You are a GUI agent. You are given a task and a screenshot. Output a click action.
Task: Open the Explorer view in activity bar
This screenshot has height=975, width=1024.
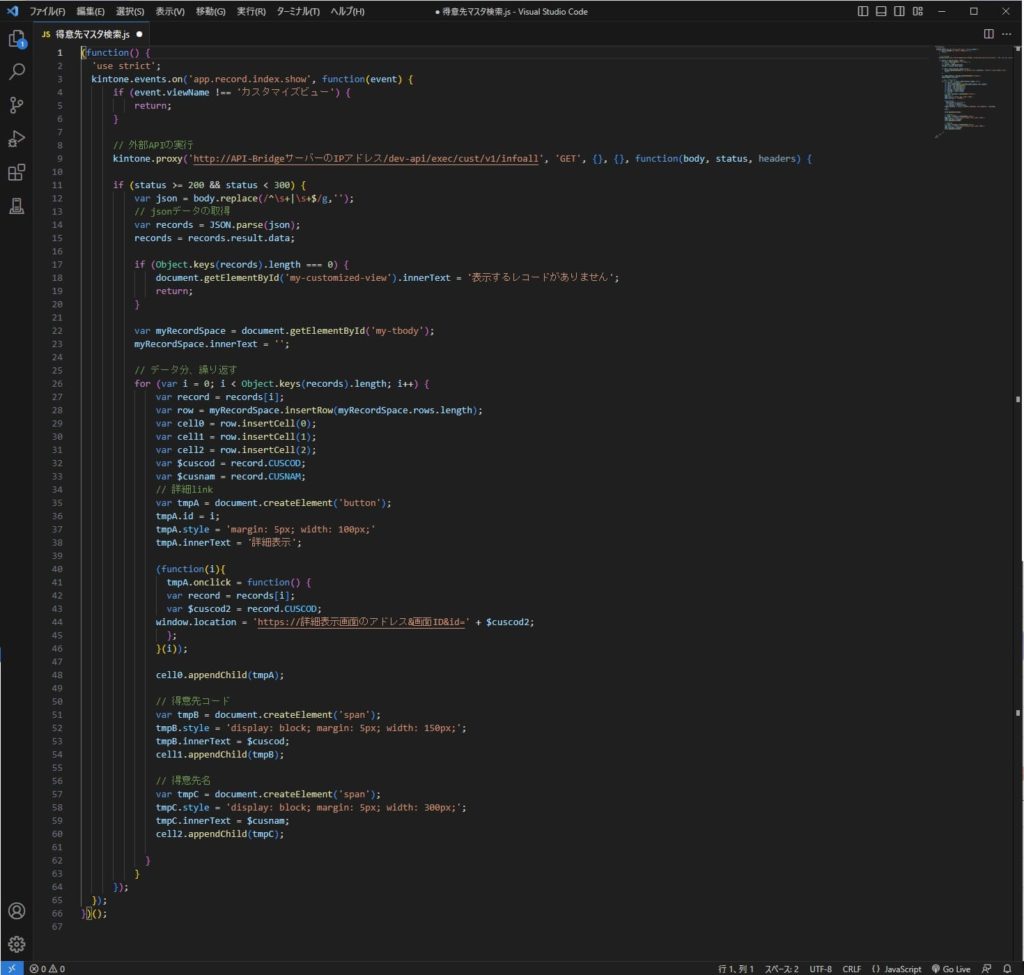point(16,39)
